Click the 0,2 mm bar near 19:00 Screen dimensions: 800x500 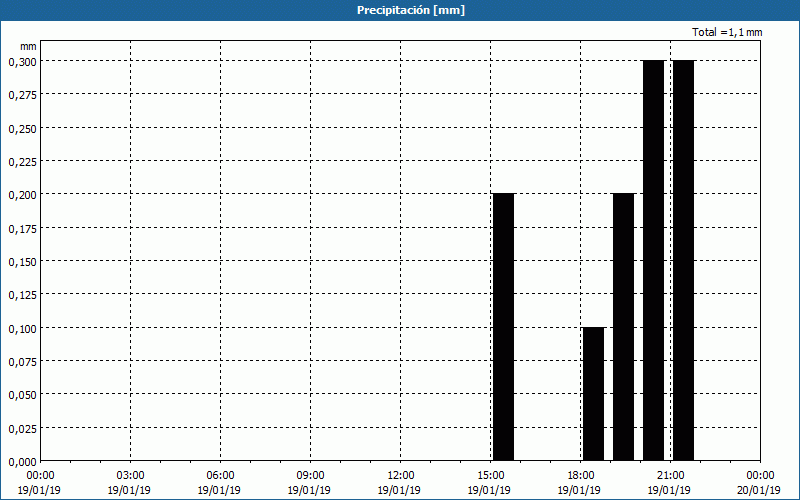pos(623,327)
